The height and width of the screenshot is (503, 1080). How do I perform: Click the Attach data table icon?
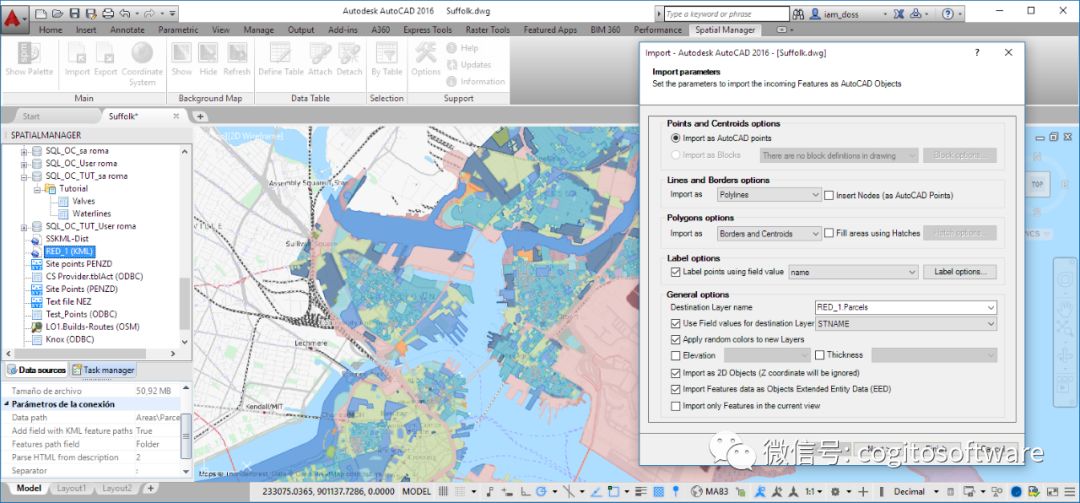click(320, 53)
